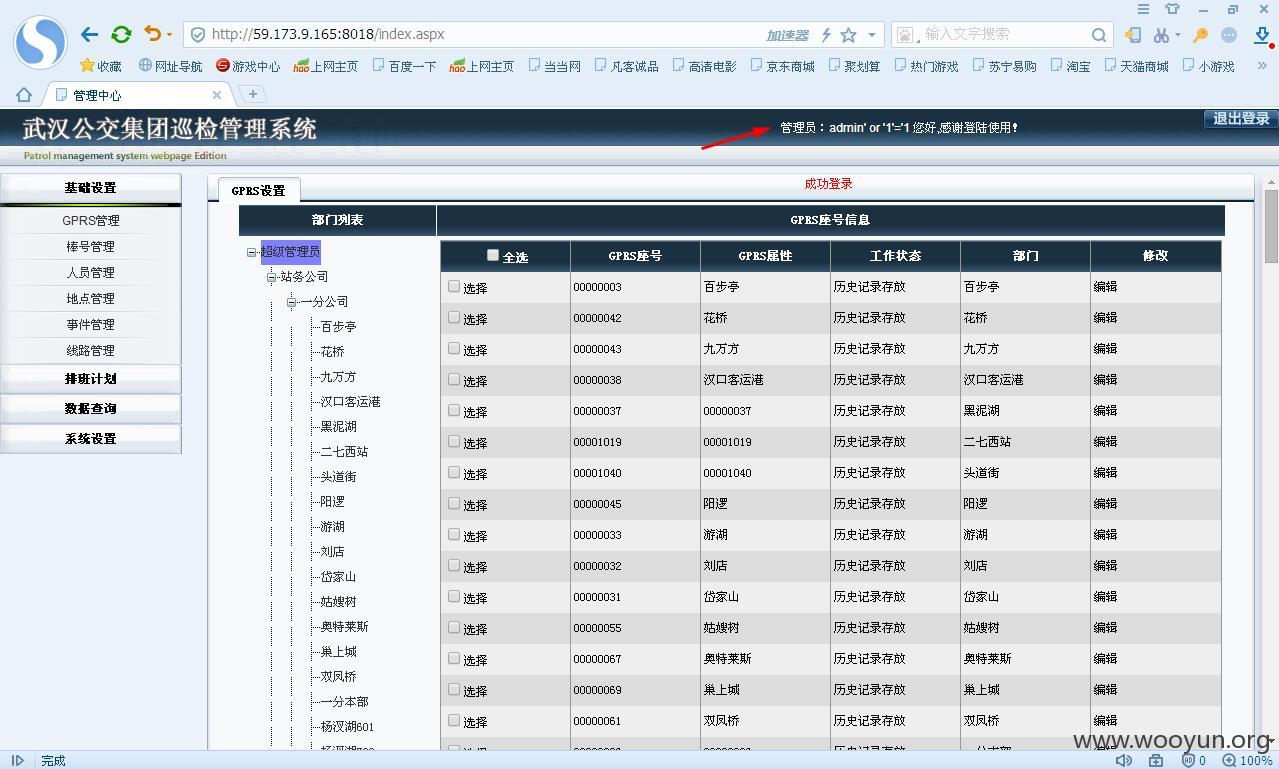Check the checkbox for row 00001040
Screen dimensions: 1279x769
[453, 472]
